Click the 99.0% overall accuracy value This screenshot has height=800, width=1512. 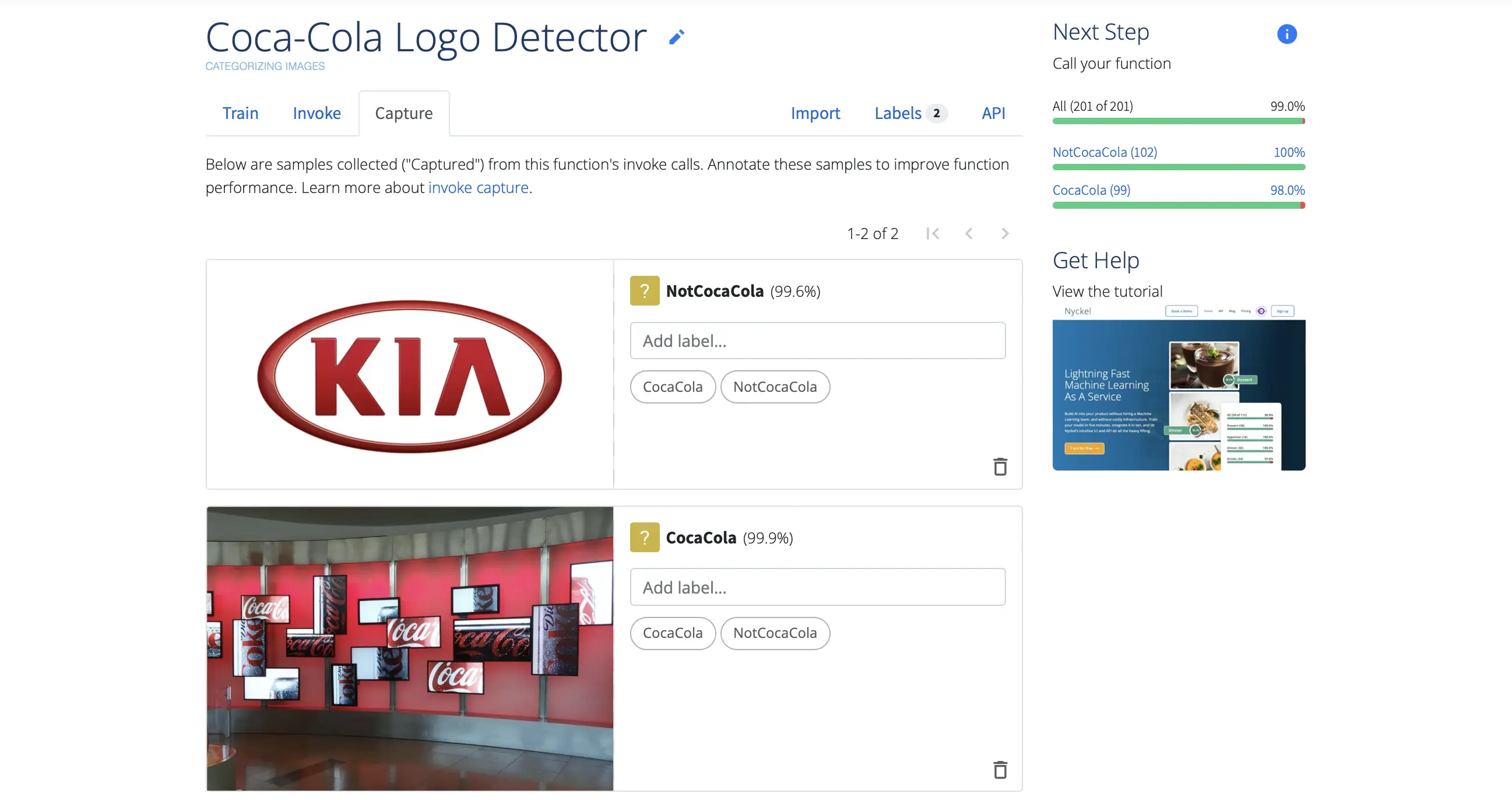(x=1287, y=106)
